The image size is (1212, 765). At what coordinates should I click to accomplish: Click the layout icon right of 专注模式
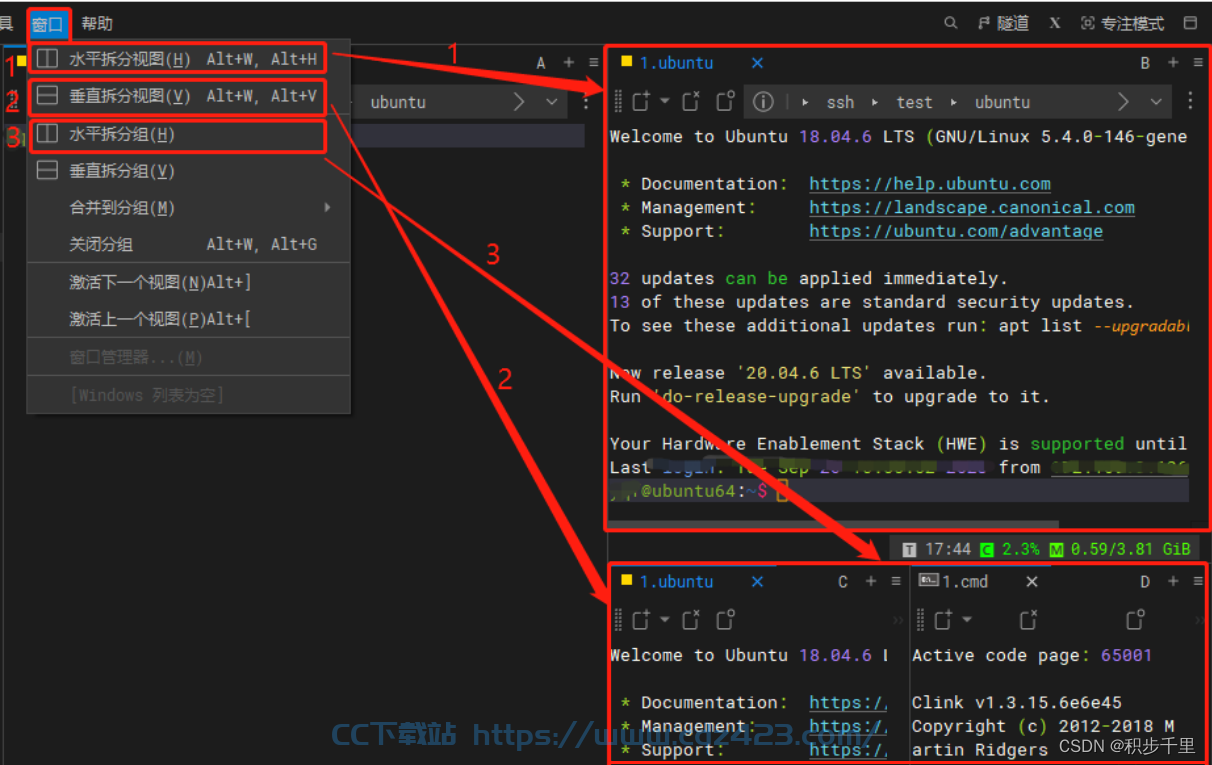pos(1190,23)
